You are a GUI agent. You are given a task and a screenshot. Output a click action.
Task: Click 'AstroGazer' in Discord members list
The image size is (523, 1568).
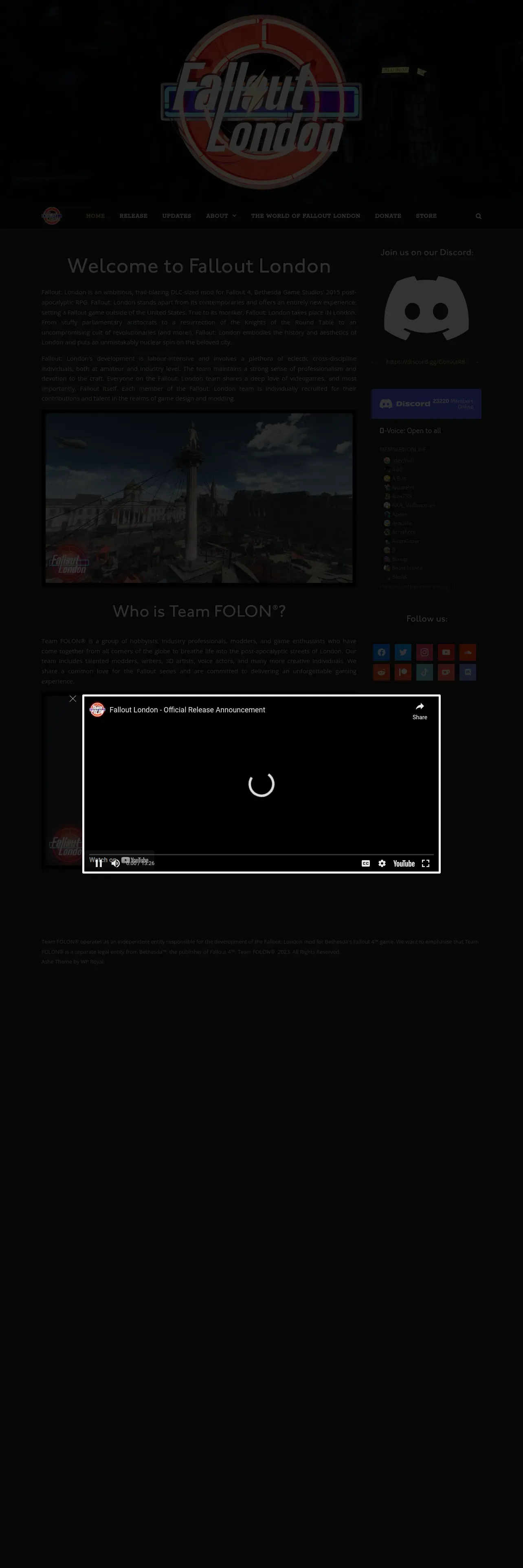click(x=406, y=541)
